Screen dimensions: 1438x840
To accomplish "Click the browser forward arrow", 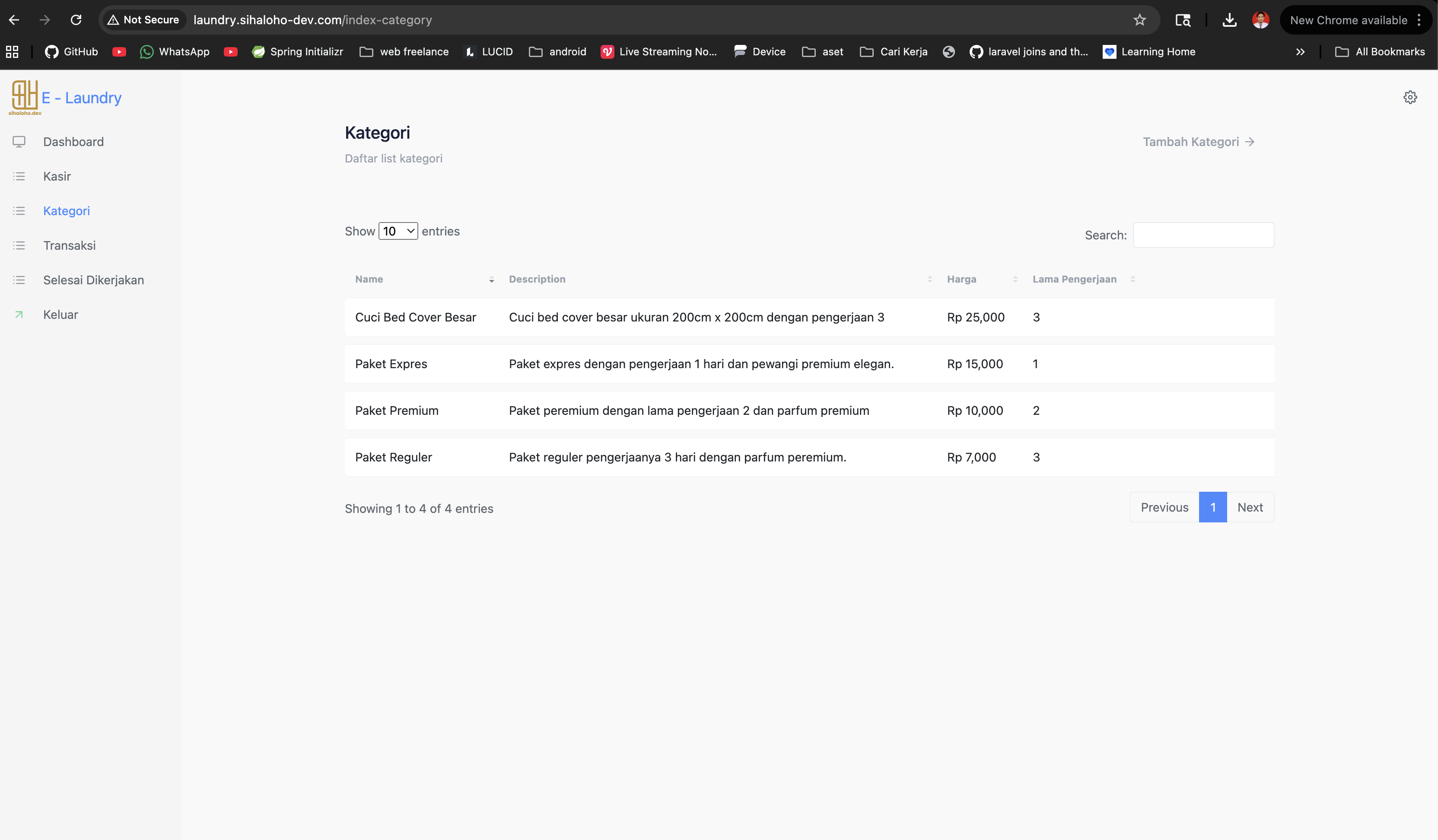I will point(45,20).
